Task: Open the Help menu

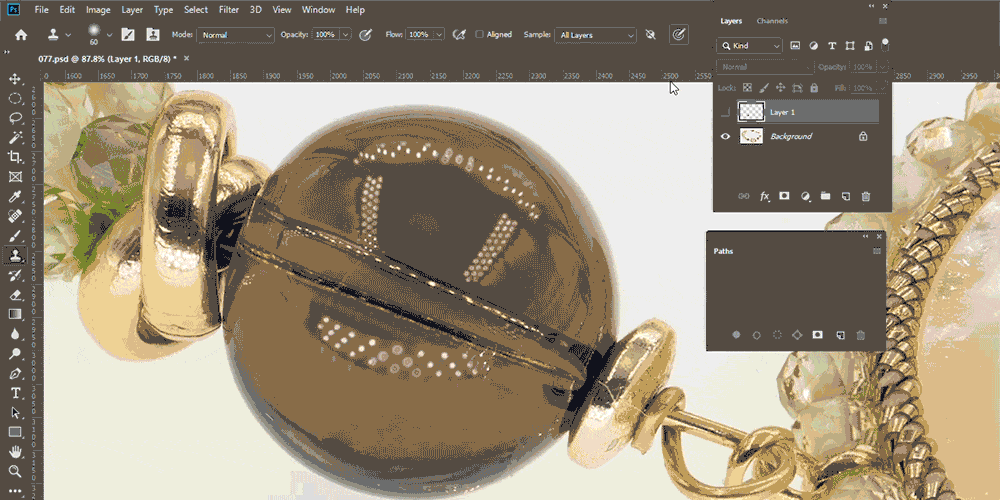Action: (355, 10)
